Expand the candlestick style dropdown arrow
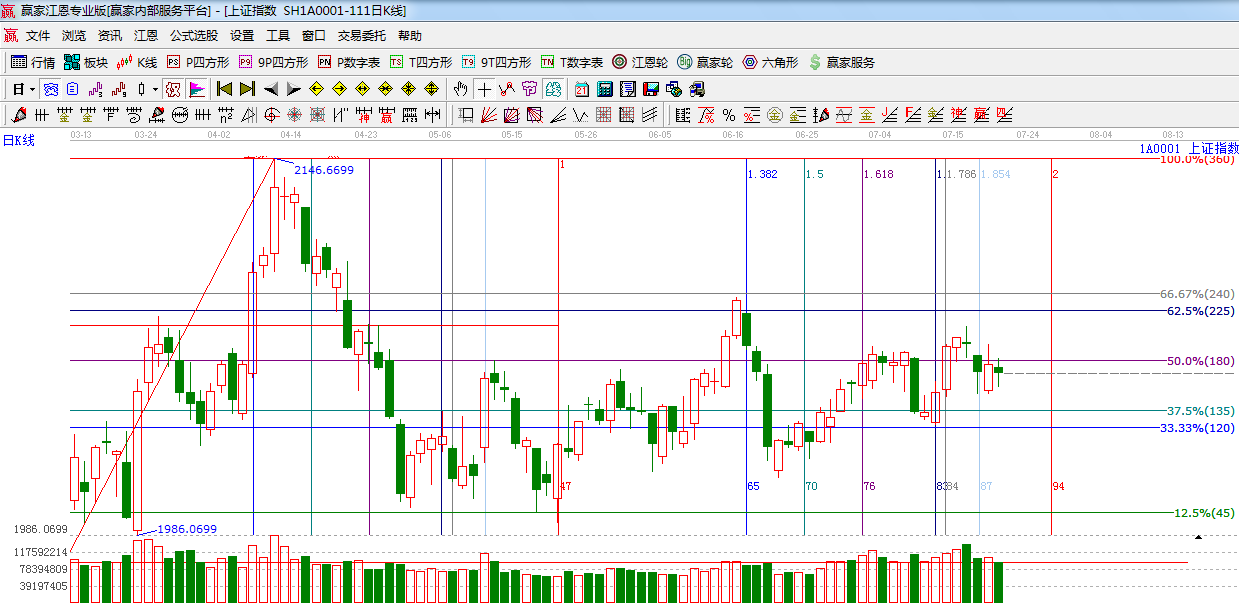This screenshot has width=1239, height=603. (x=155, y=89)
